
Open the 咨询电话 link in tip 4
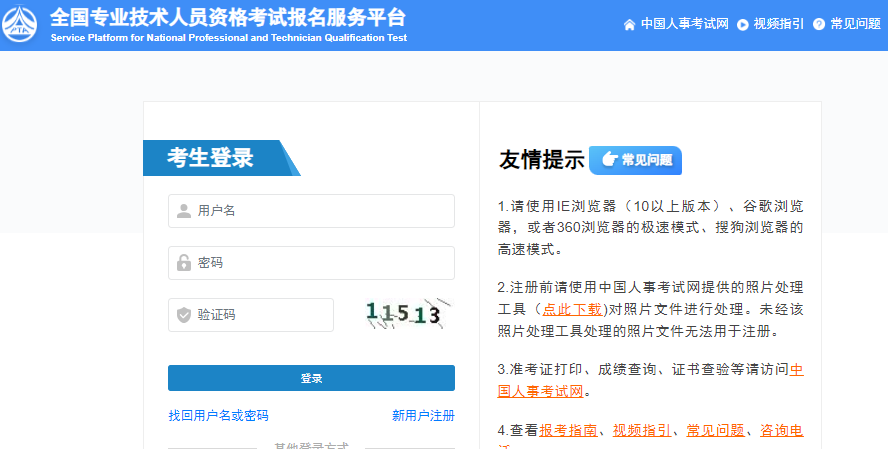(781, 430)
